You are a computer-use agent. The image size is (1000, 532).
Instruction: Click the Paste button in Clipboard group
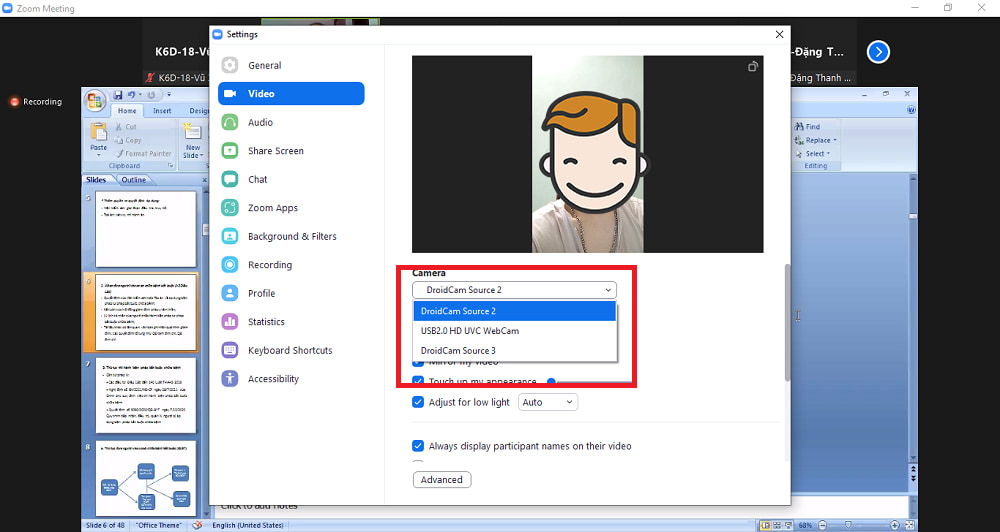[x=99, y=140]
